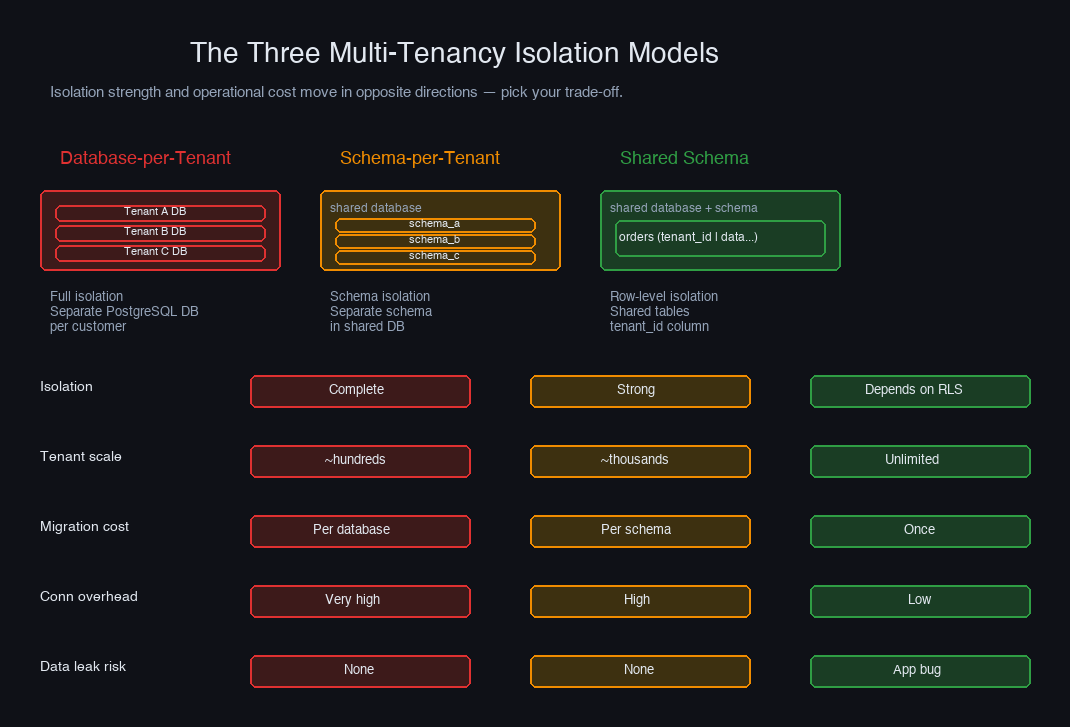Select the Complete isolation pill
The height and width of the screenshot is (727, 1070).
click(360, 390)
